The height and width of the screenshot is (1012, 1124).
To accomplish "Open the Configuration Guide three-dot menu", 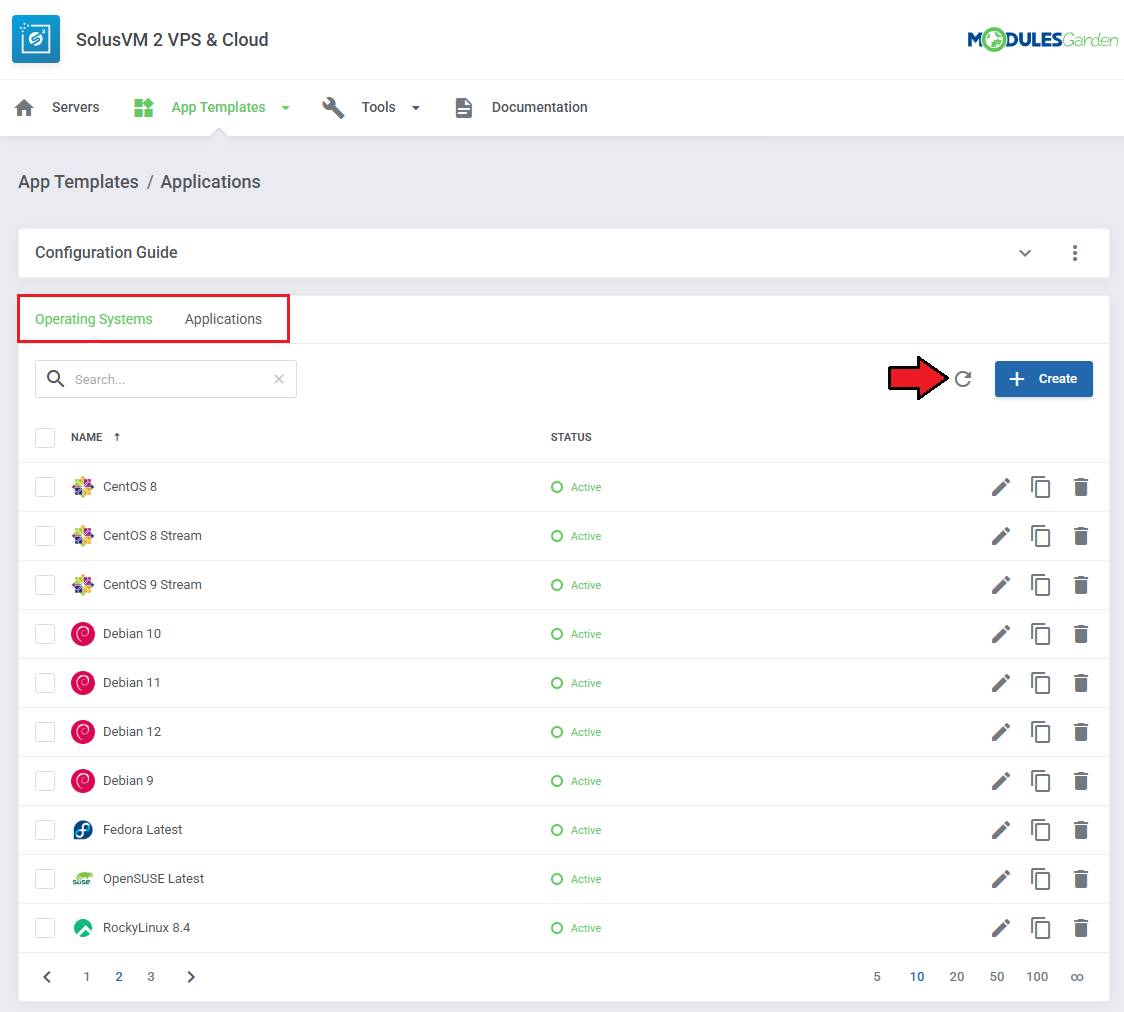I will 1075,253.
